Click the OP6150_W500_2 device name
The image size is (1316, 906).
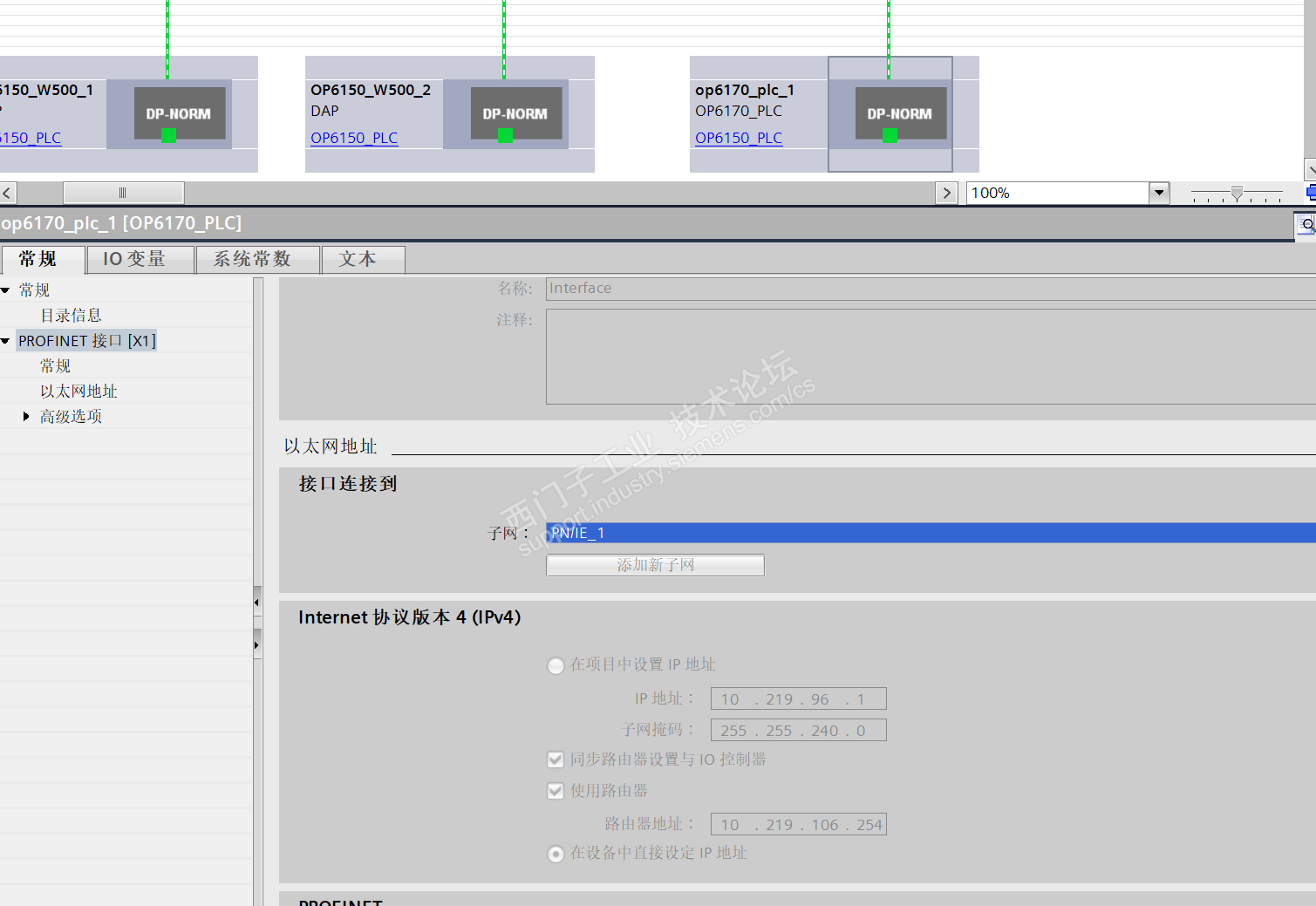[371, 90]
